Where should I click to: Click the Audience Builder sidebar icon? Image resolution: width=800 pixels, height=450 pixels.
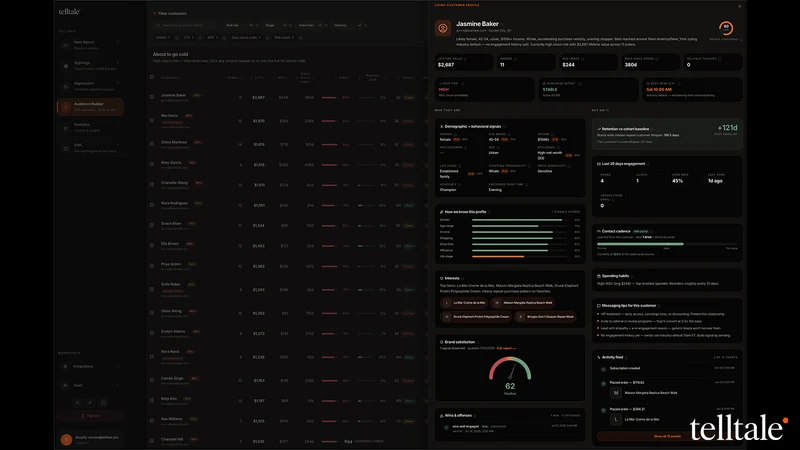(x=66, y=107)
